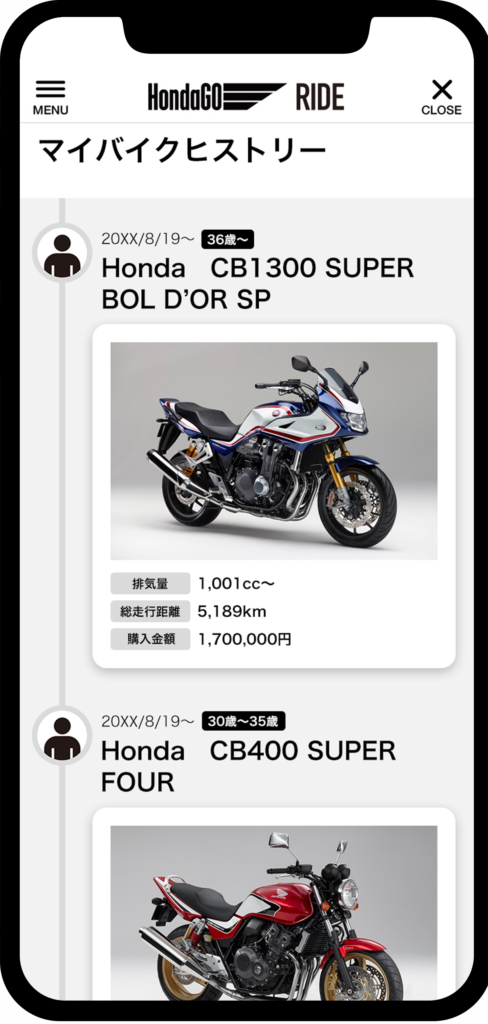Click the first 20XX/8/19〜 date
This screenshot has height=1024, width=488.
coord(148,239)
